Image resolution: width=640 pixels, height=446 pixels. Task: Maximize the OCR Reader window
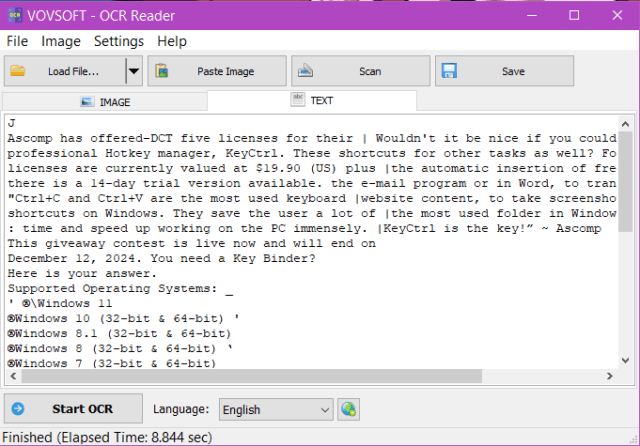574,16
